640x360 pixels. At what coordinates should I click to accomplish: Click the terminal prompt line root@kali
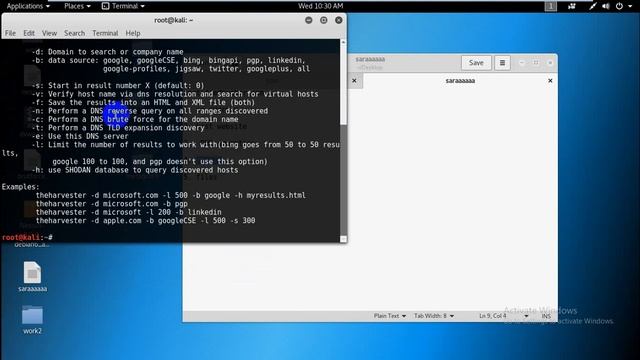coord(27,237)
